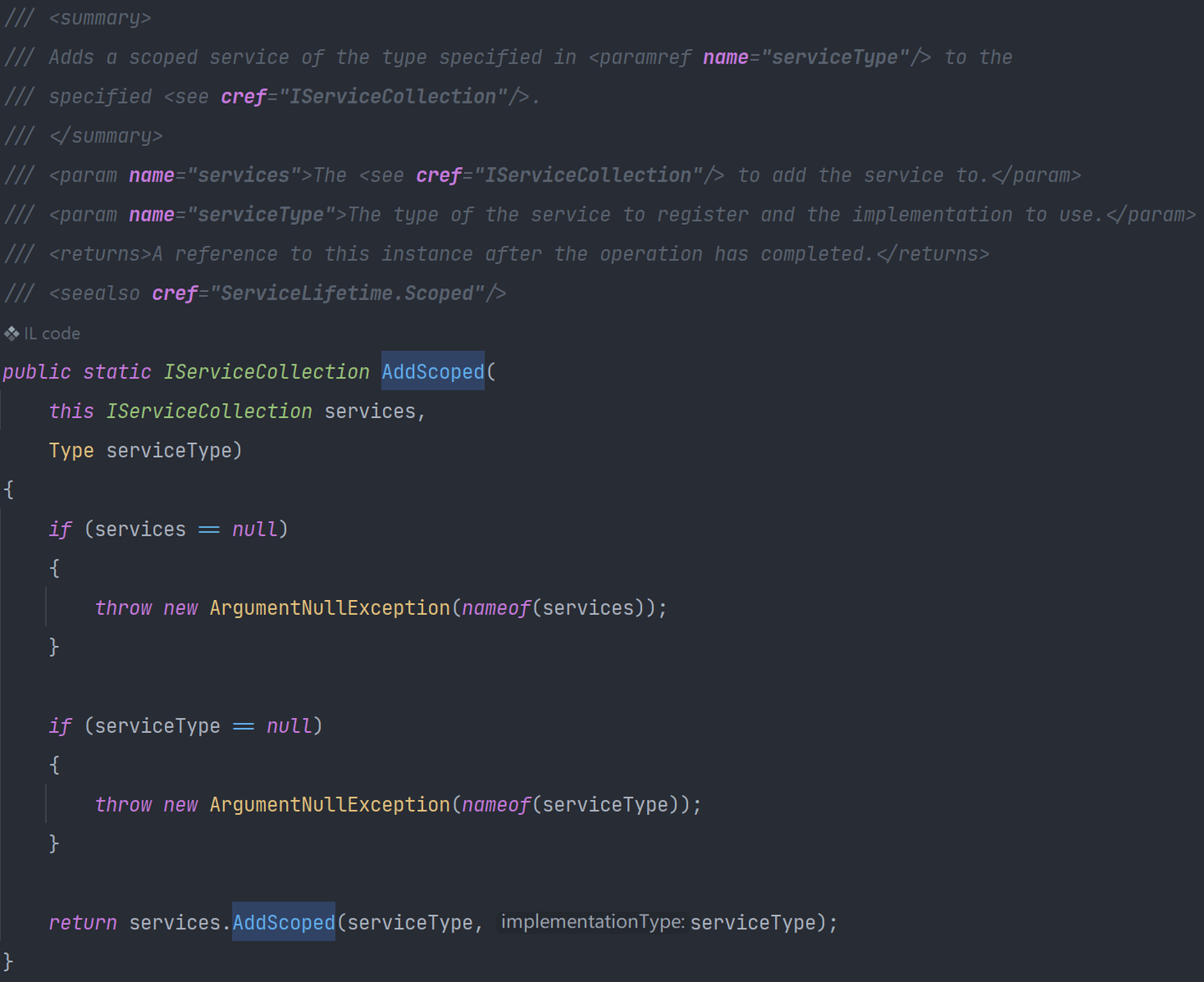Click the public keyword modifier
1204x982 pixels.
point(37,372)
